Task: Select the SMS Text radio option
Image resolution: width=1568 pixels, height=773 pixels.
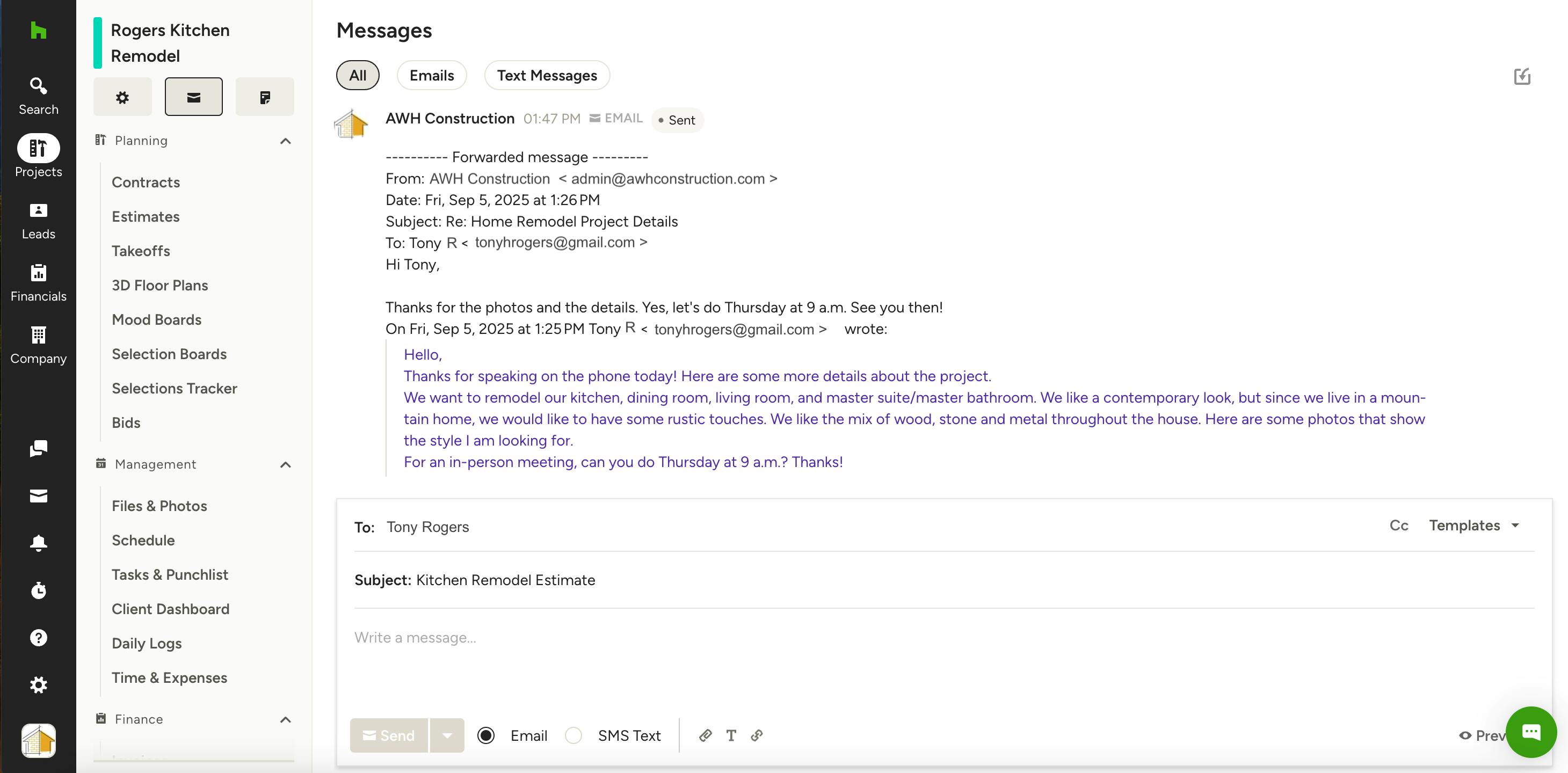Action: (x=574, y=735)
